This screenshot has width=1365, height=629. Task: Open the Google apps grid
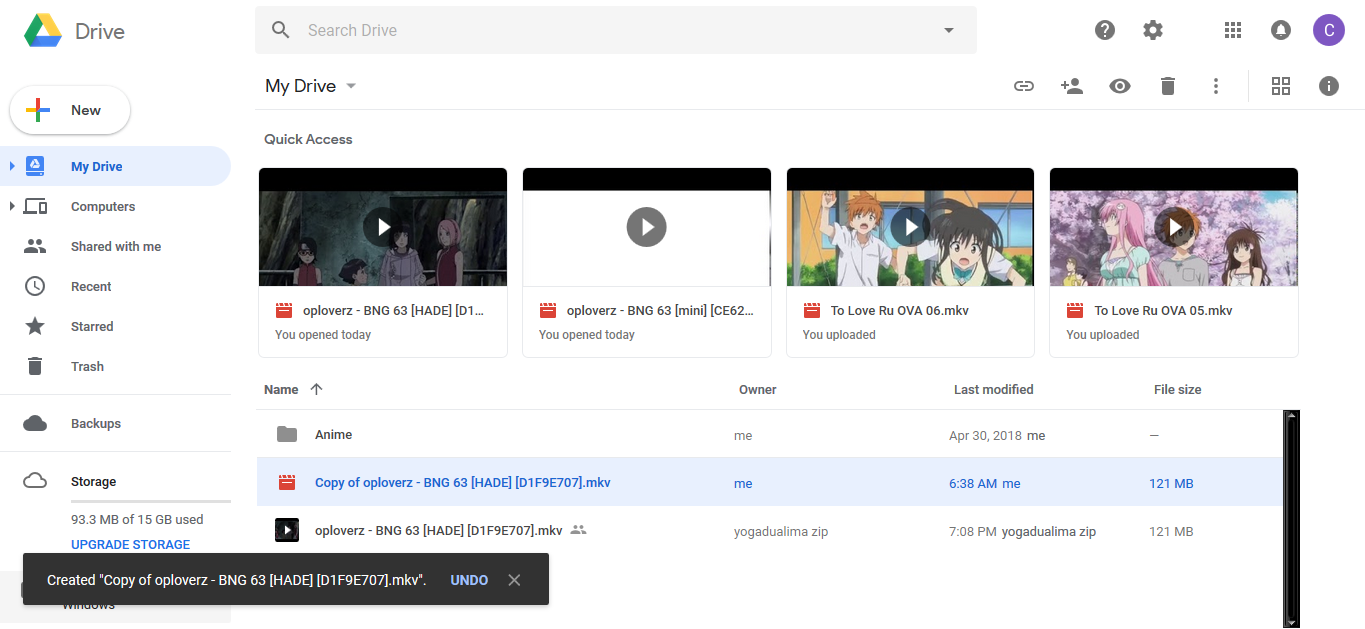click(1233, 30)
